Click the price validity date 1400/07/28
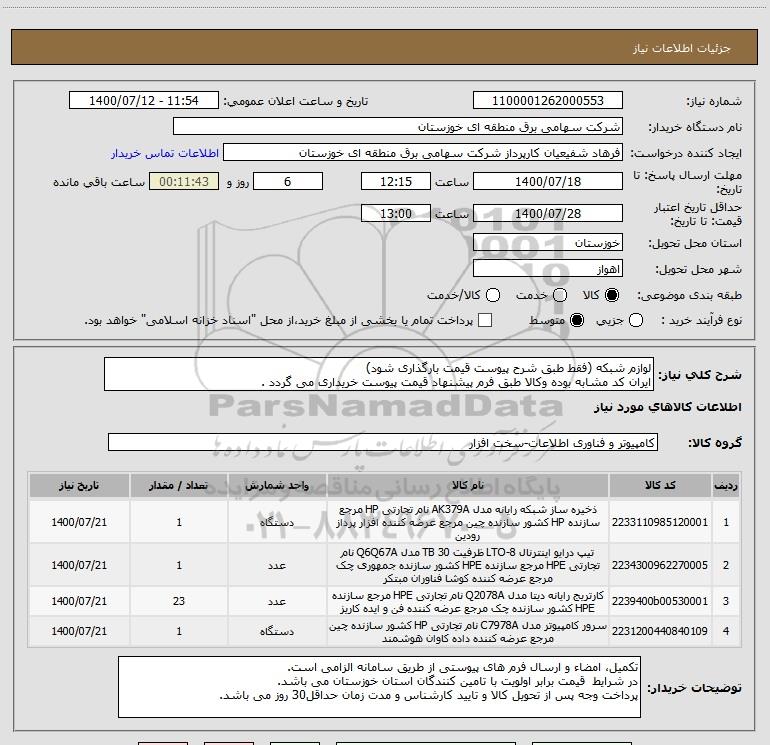Image resolution: width=770 pixels, height=745 pixels. click(548, 213)
